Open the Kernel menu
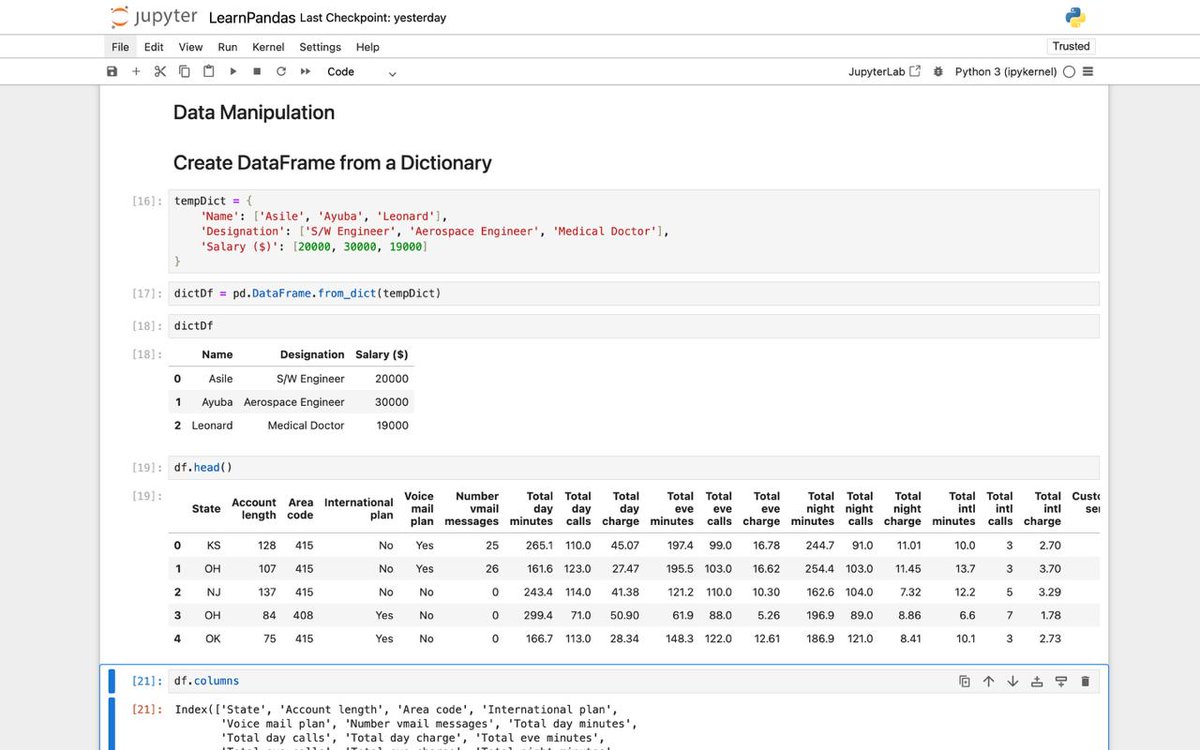Viewport: 1200px width, 750px height. (x=268, y=47)
